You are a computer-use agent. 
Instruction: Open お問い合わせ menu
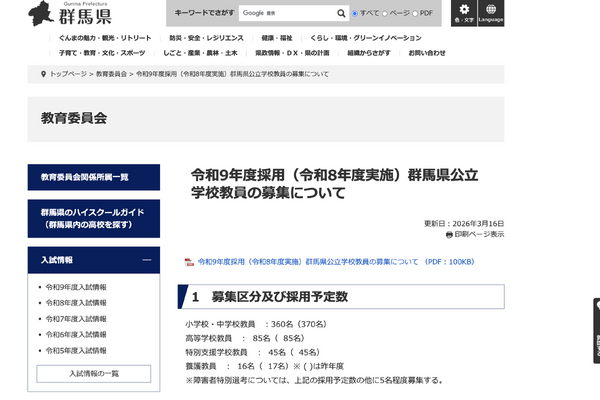(x=427, y=53)
